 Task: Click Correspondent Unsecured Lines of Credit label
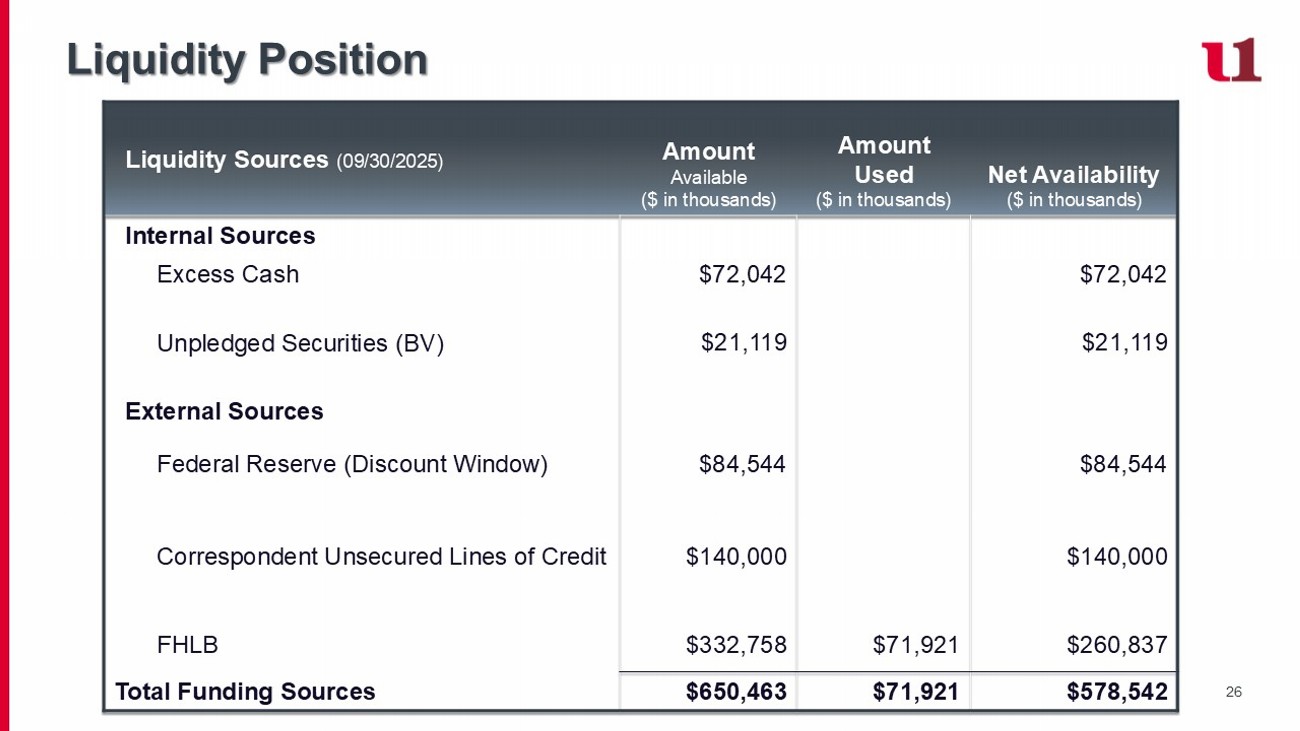click(381, 557)
